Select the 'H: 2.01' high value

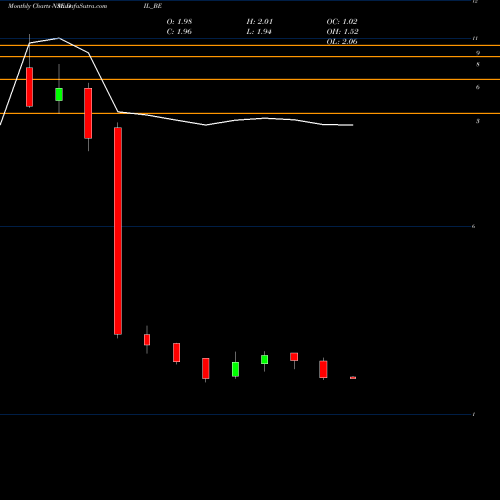[260, 22]
